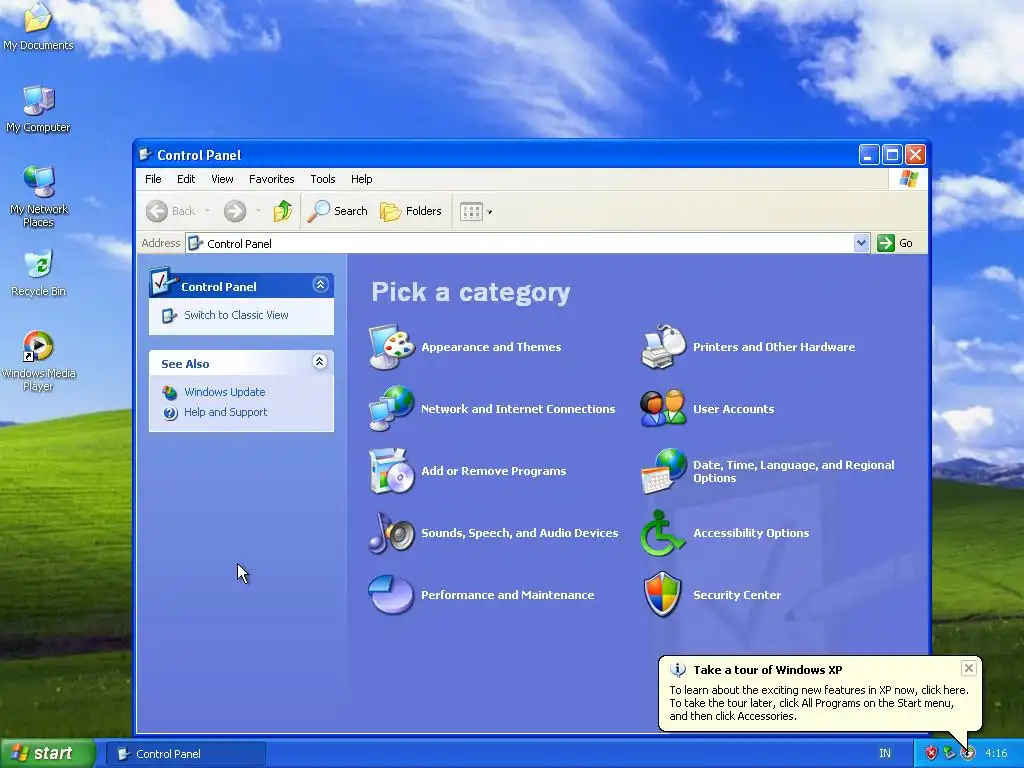Click the Forward arrow toolbar button

235,211
